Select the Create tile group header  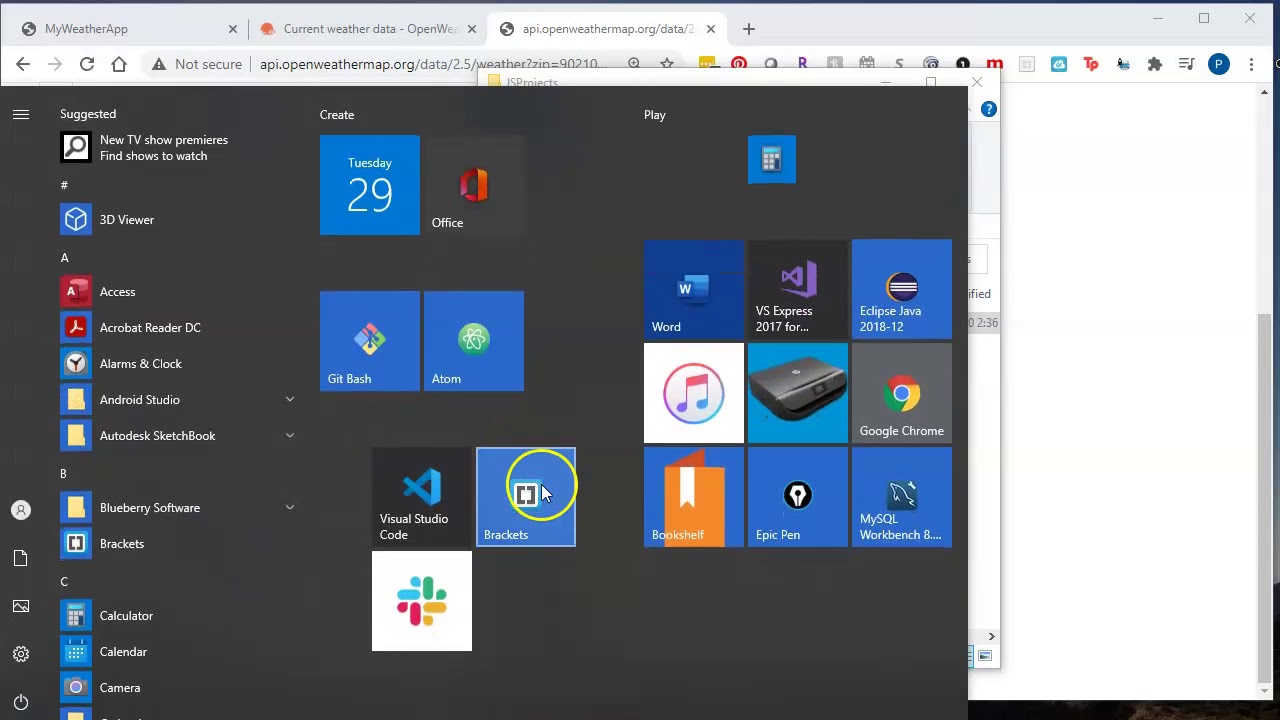coord(337,115)
